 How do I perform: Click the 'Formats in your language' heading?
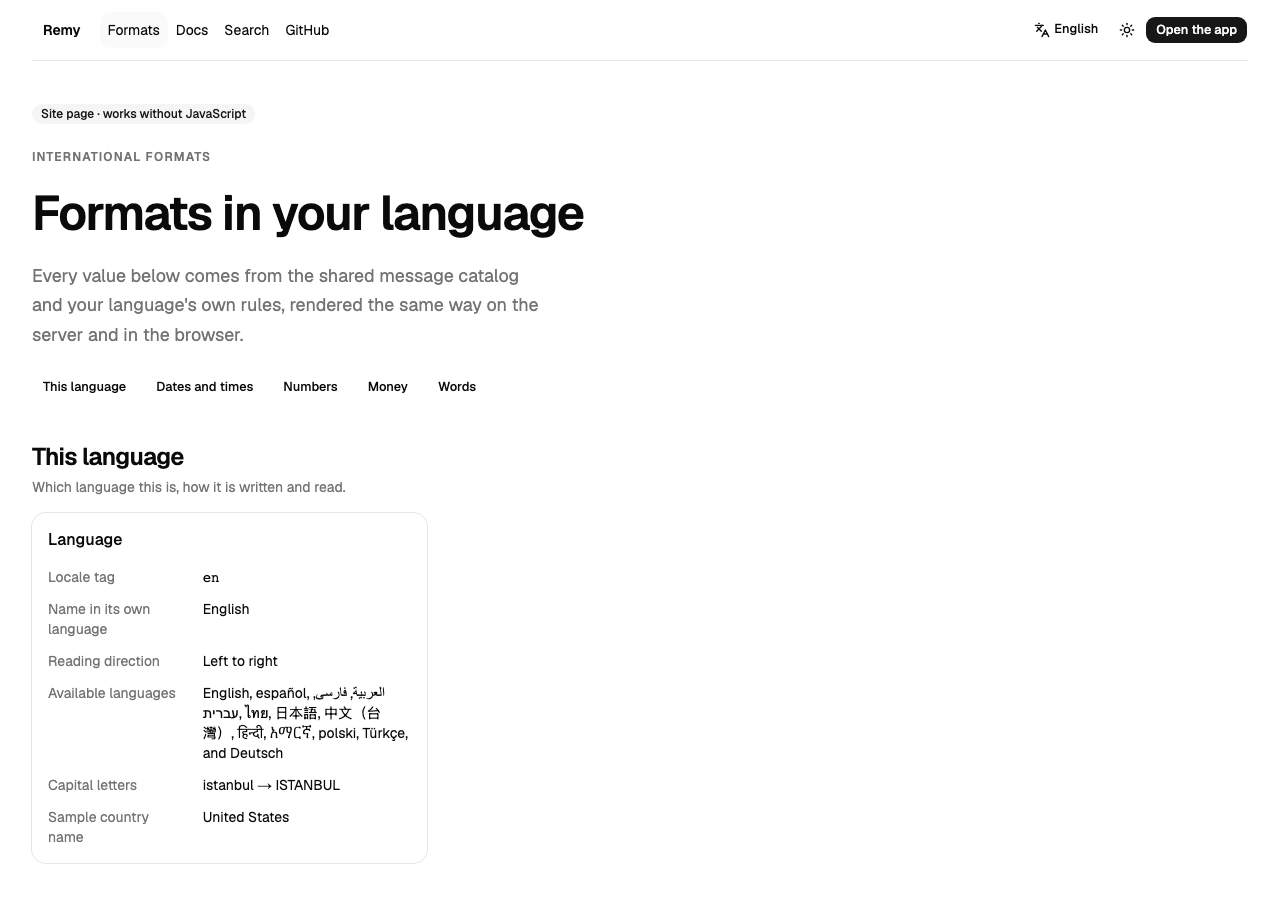tap(308, 213)
